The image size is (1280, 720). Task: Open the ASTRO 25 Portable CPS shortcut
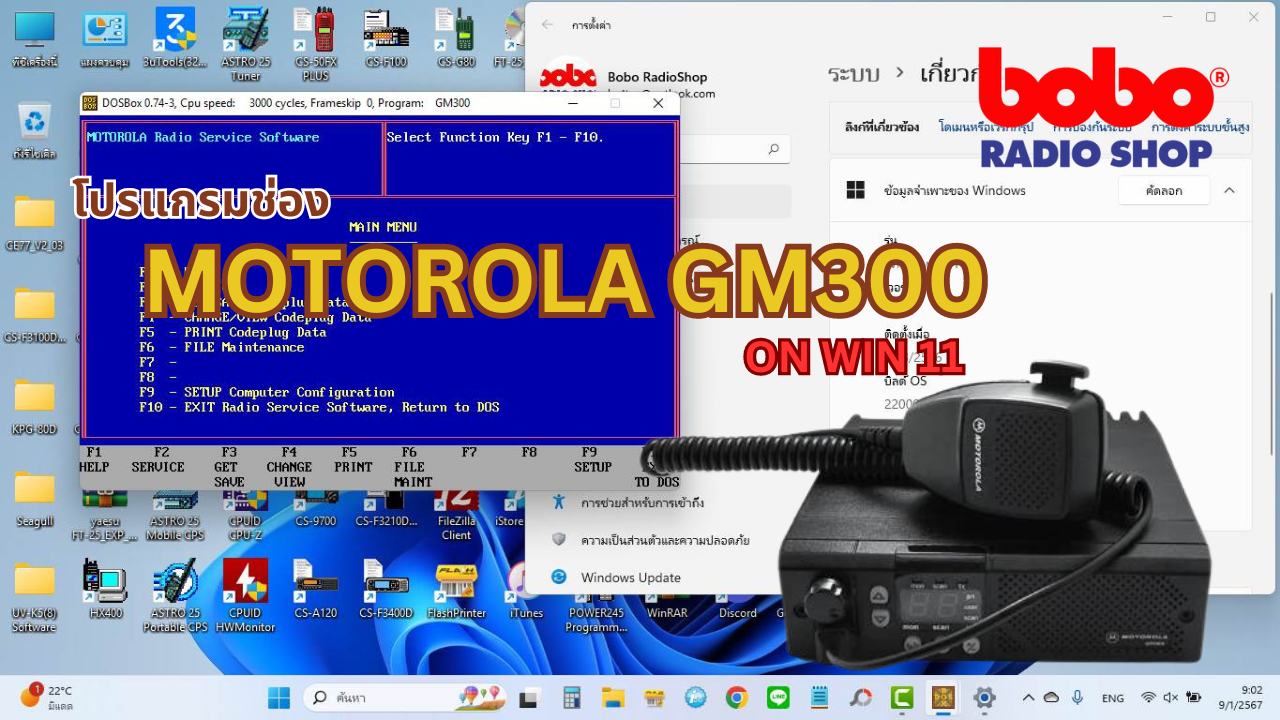(175, 584)
